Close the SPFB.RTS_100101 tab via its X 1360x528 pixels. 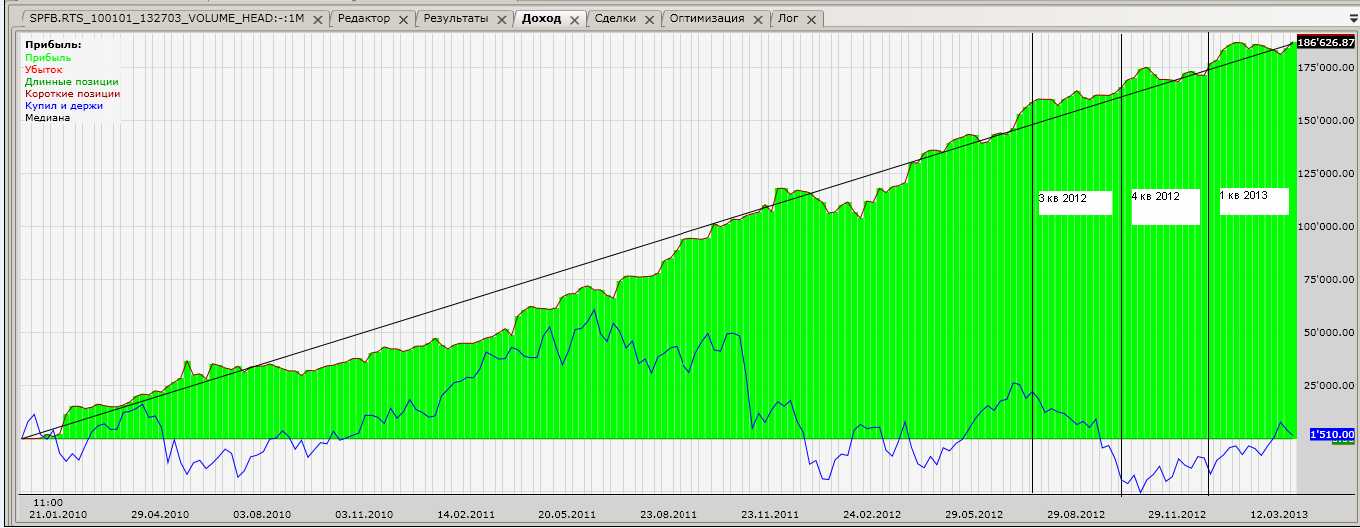click(x=317, y=19)
